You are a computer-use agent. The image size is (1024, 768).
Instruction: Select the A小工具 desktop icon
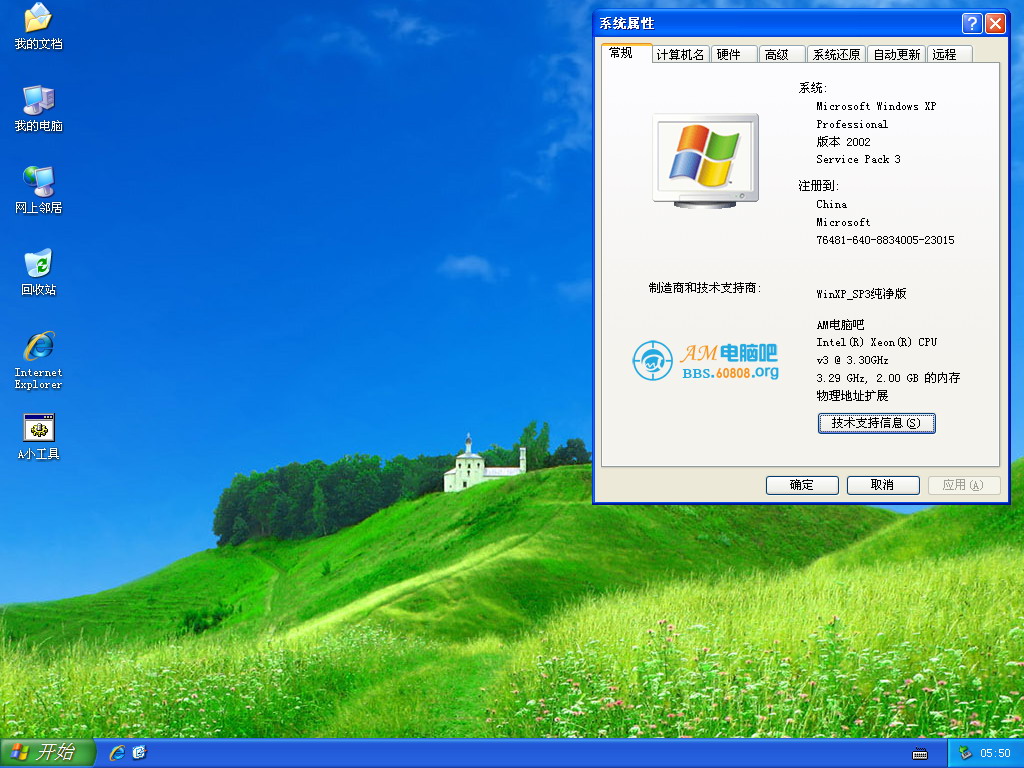pyautogui.click(x=38, y=436)
